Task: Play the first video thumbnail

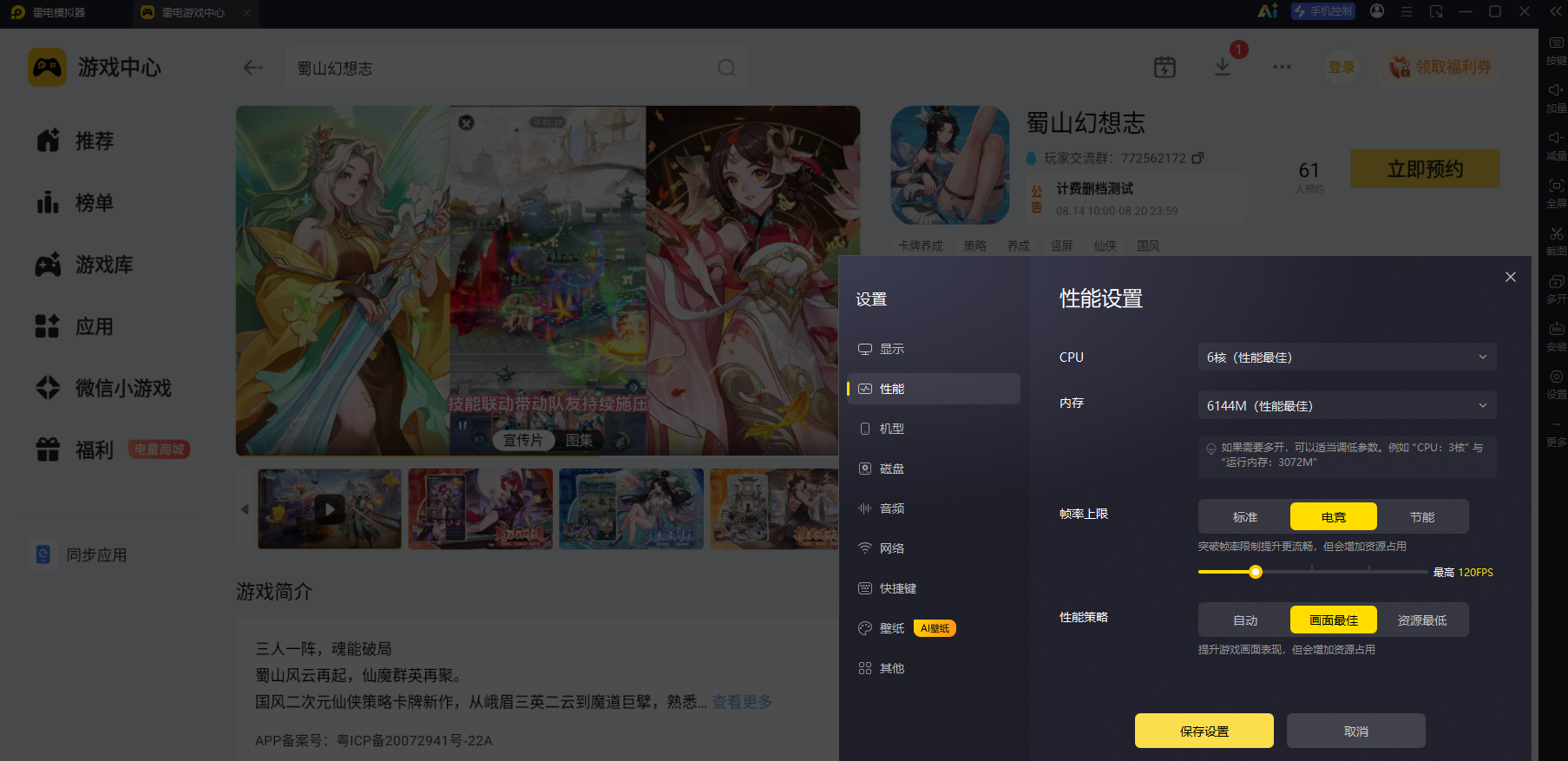Action: point(330,508)
